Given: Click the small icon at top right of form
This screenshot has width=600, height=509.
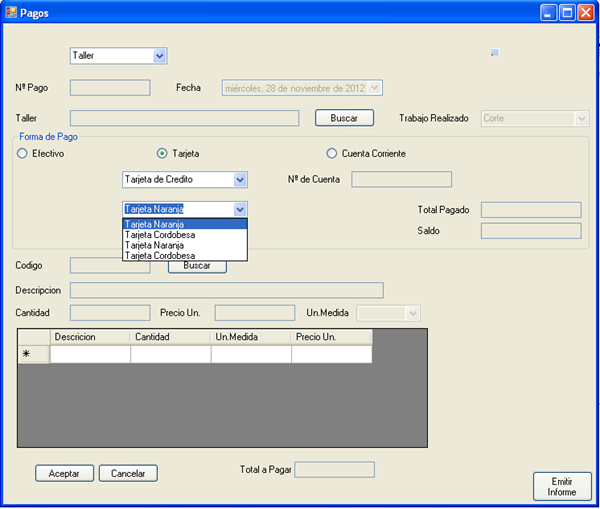Looking at the screenshot, I should 494,53.
